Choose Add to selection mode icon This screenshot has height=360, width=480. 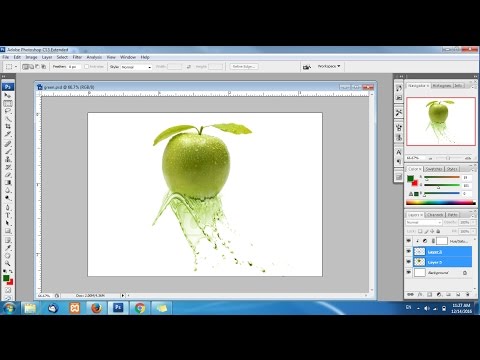click(31, 67)
